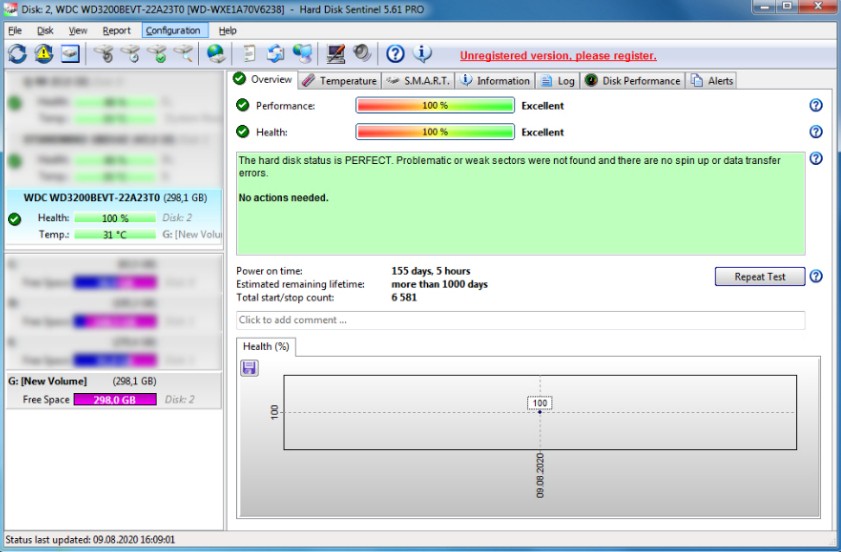Screen dimensions: 841x552
Task: Select the Health (%) graph tab
Action: 266,347
